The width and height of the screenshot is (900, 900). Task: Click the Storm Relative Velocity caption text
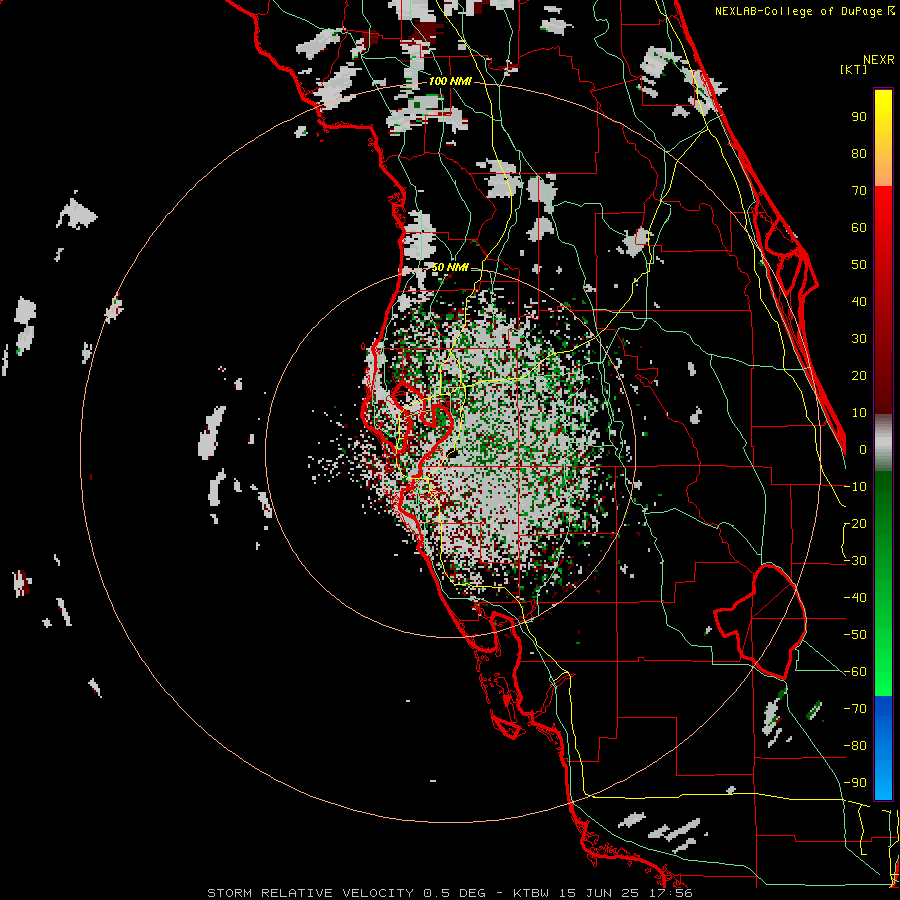pos(449,893)
